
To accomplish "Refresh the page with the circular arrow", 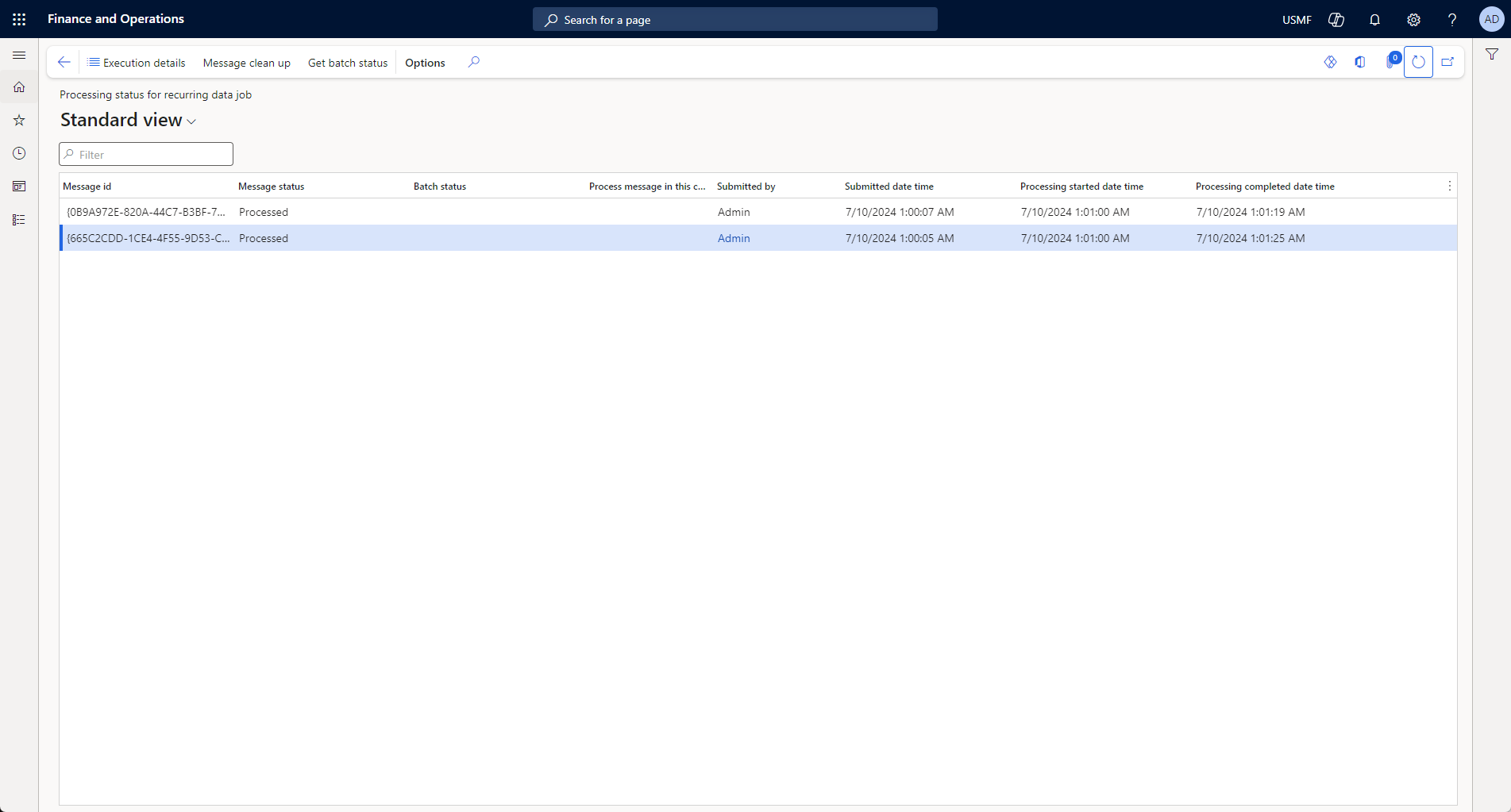I will 1418,62.
